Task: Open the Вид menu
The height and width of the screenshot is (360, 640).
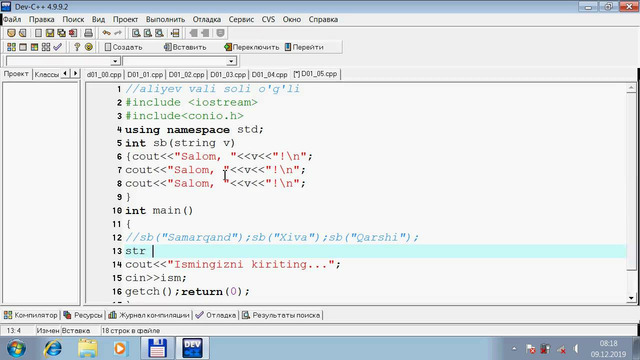Action: tap(98, 19)
